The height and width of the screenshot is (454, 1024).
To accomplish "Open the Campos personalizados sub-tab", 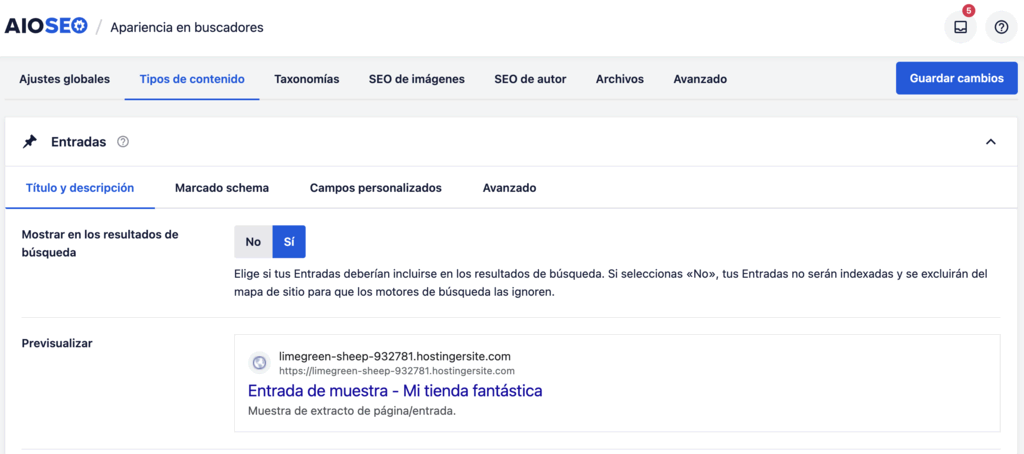I will click(x=375, y=187).
